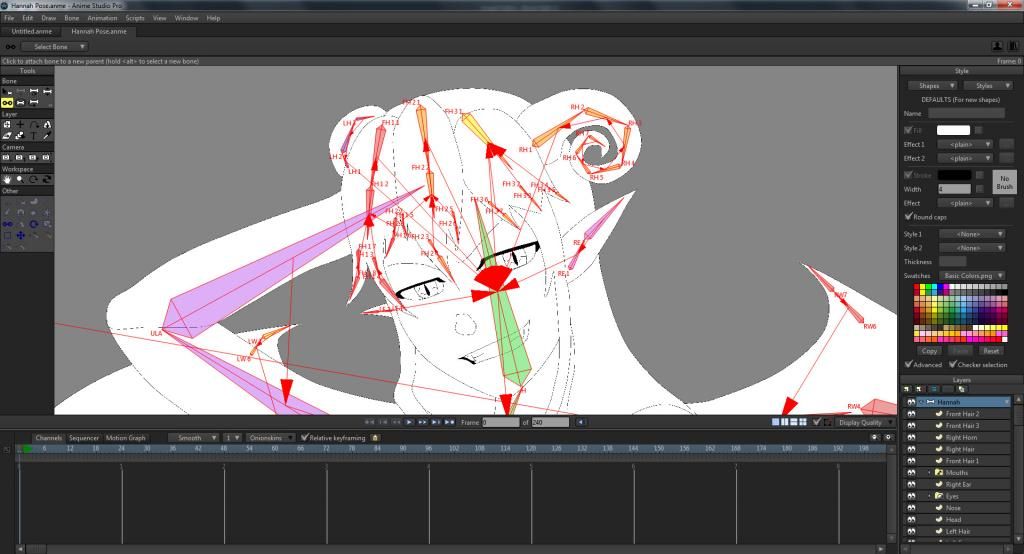
Task: Open the black Stroke color swatch
Action: pyautogui.click(x=954, y=175)
